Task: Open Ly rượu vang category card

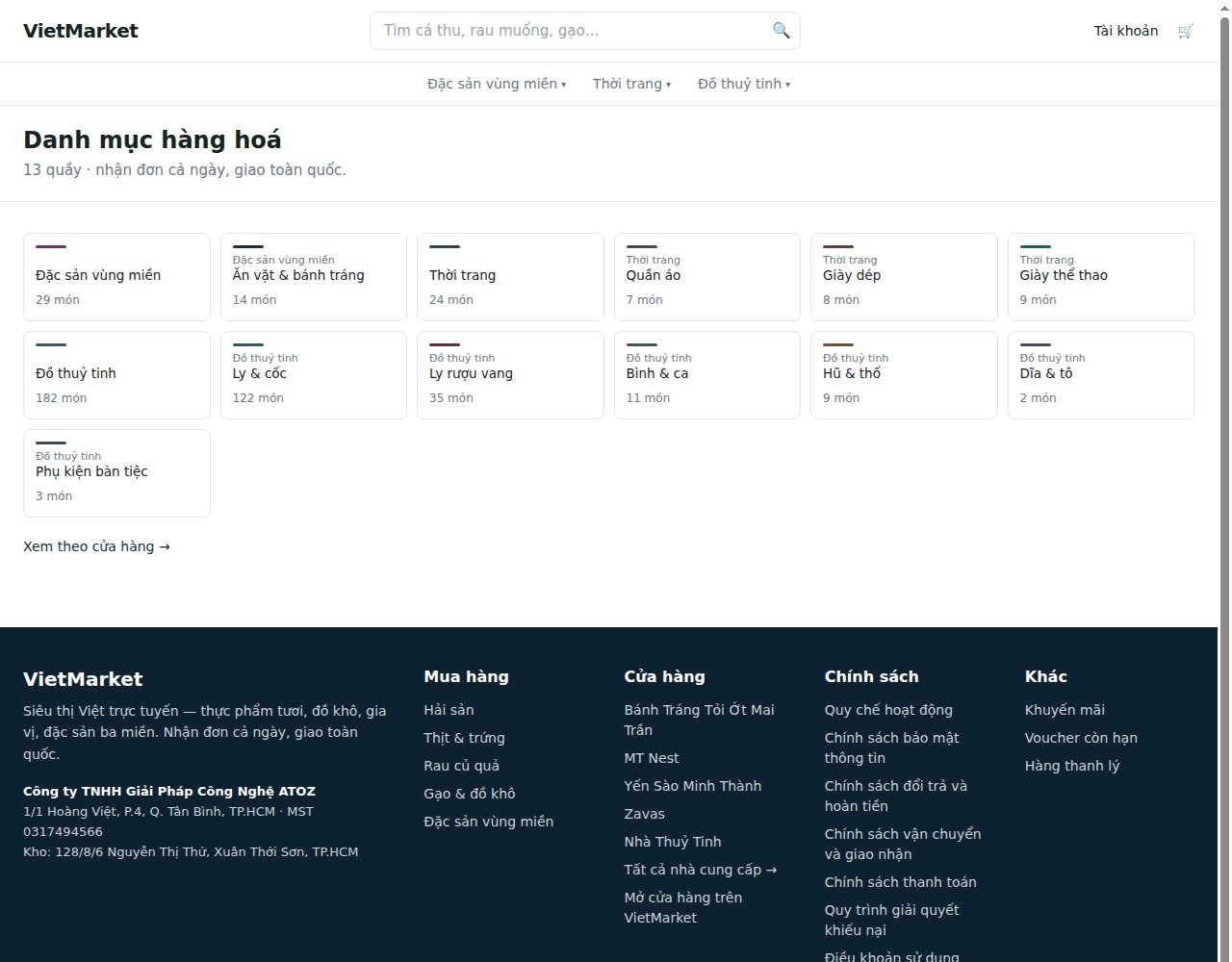Action: pos(510,375)
